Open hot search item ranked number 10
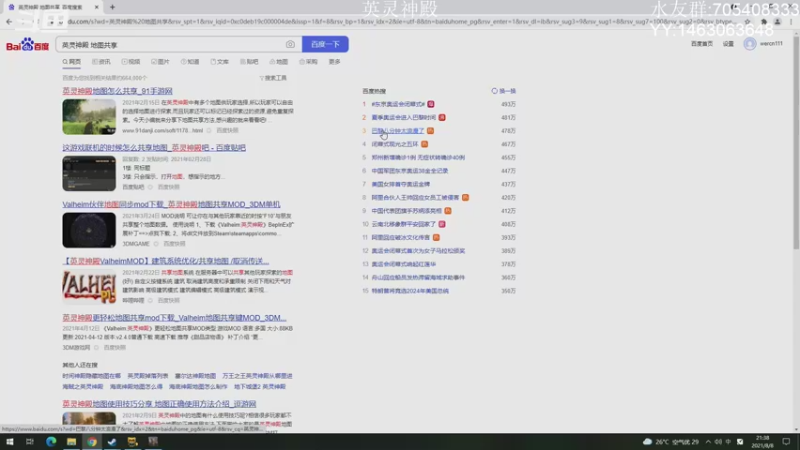Viewport: 800px width, 450px height. coord(404,224)
